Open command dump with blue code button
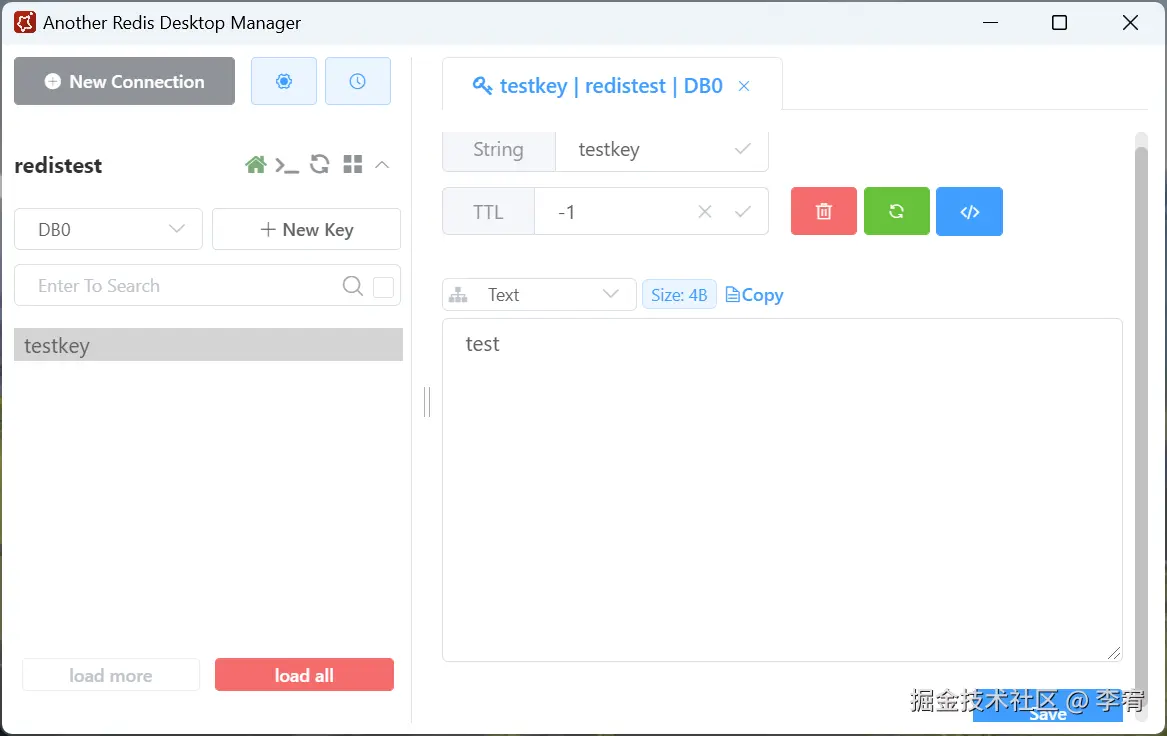1167x736 pixels. [969, 211]
